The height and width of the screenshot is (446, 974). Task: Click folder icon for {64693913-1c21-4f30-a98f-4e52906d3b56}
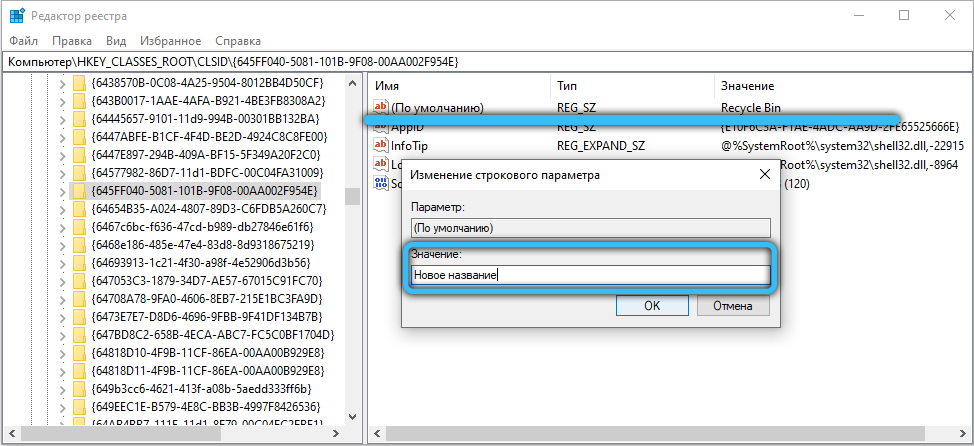tap(79, 263)
